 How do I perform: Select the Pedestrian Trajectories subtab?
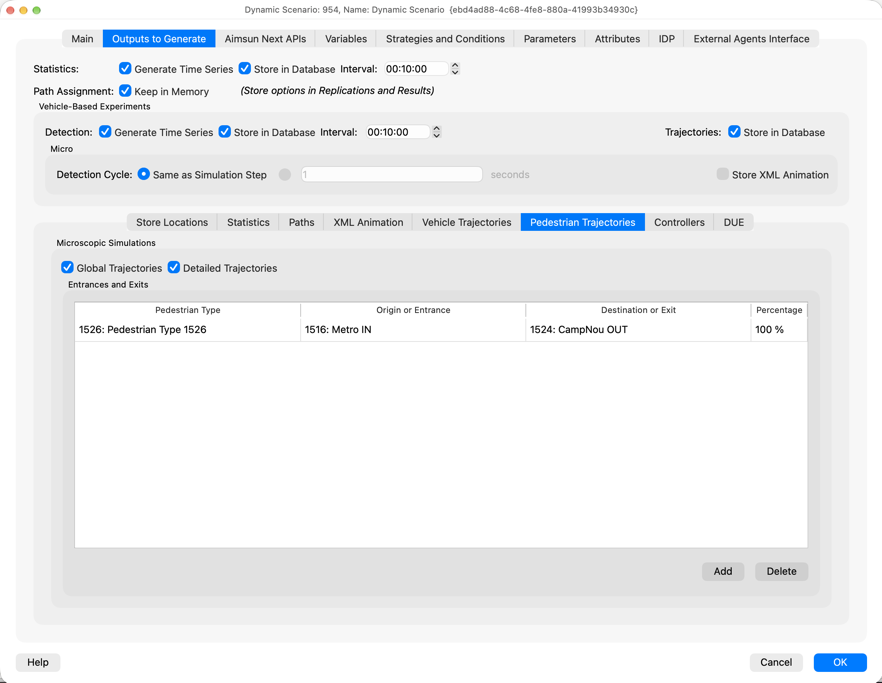pyautogui.click(x=583, y=222)
